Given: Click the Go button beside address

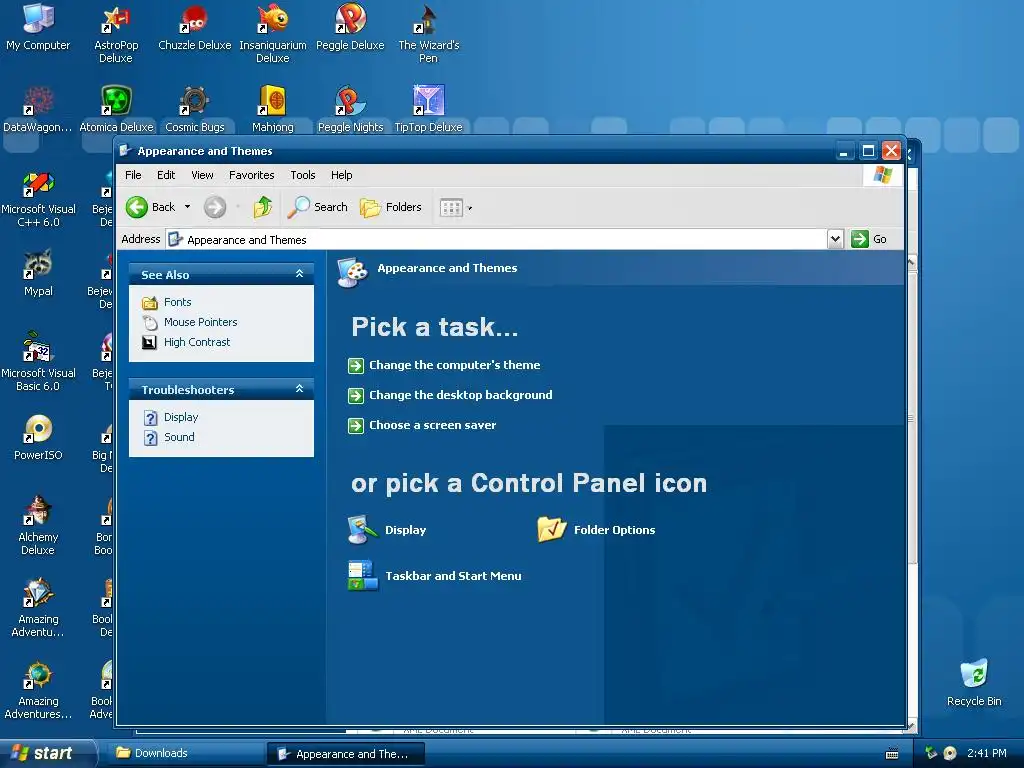Looking at the screenshot, I should tap(869, 239).
